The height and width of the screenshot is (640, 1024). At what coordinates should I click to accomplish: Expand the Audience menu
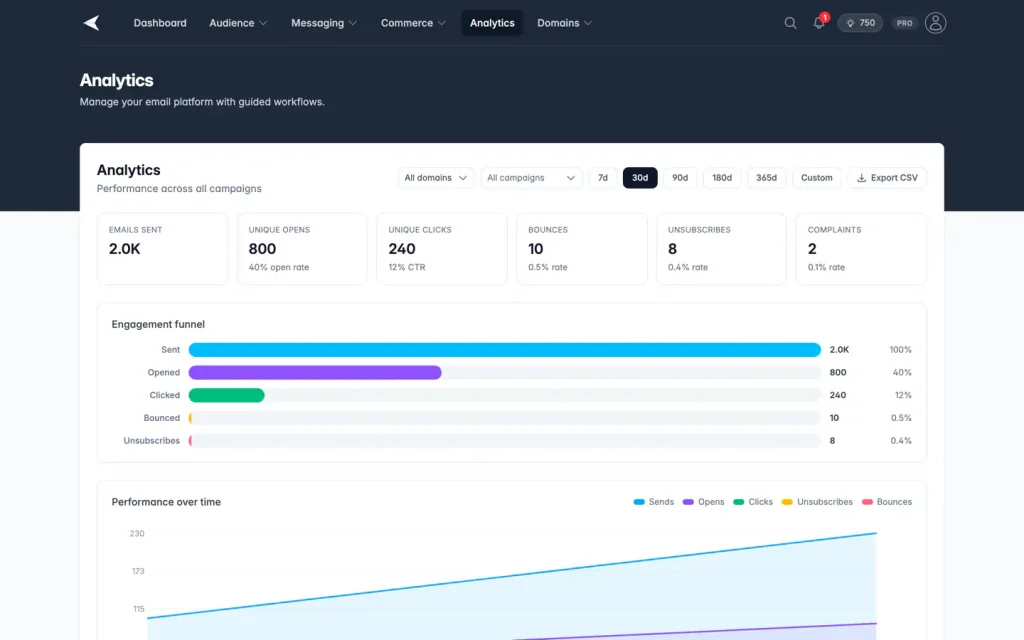coord(238,23)
